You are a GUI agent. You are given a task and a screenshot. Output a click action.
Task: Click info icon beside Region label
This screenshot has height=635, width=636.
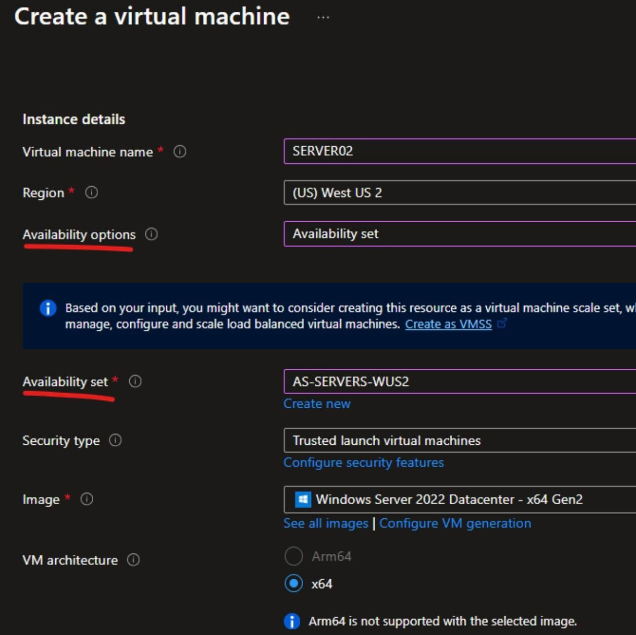tap(91, 193)
